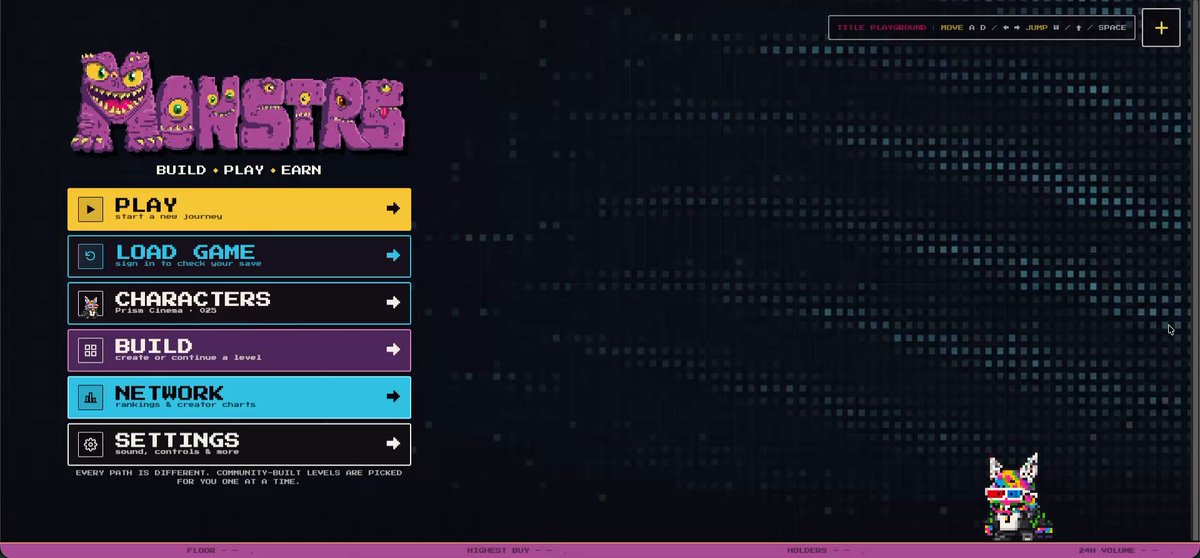Click the play triangle icon in Play row
Screen dimensions: 1200x558
[x=91, y=209]
